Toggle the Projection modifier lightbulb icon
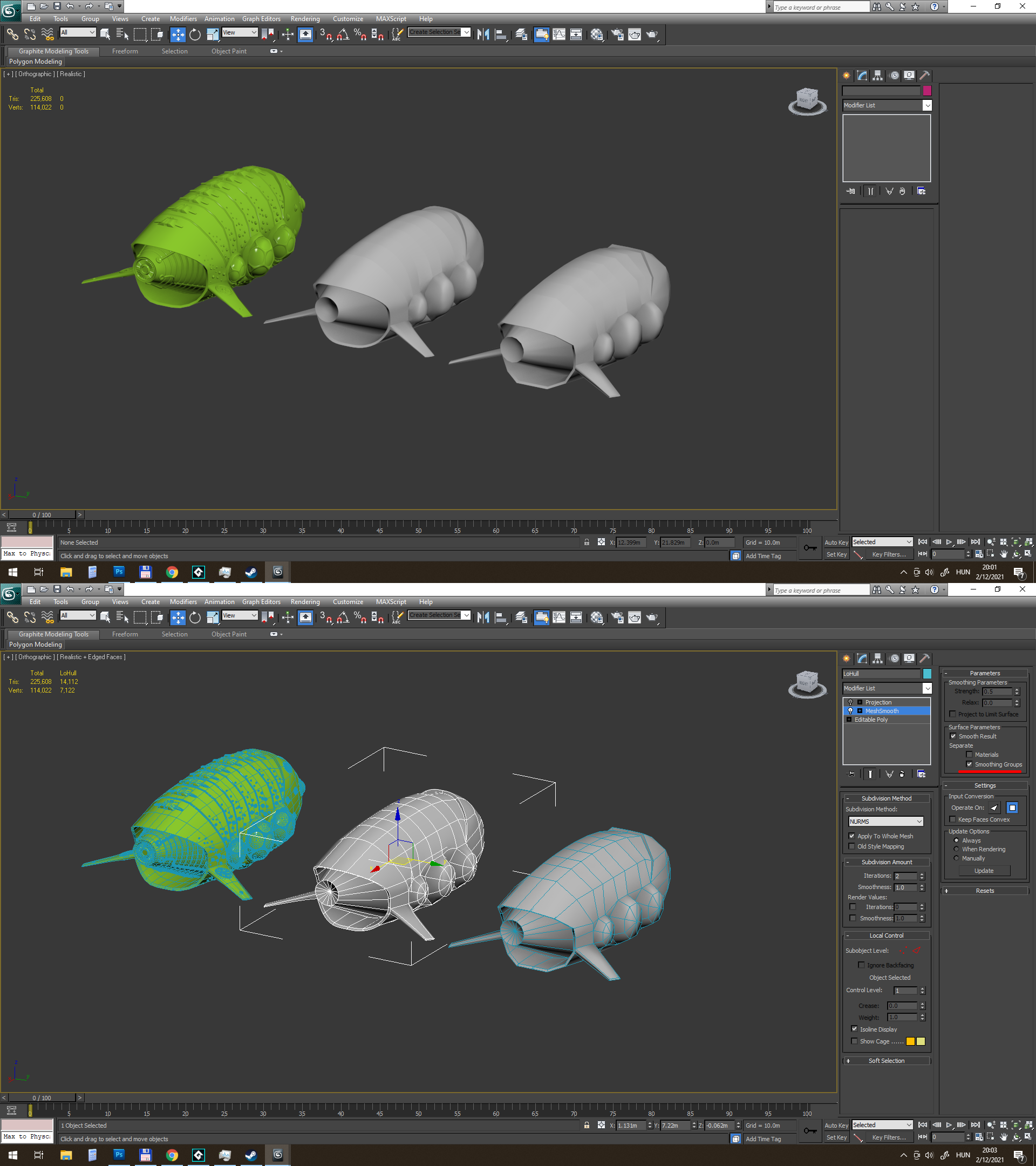The image size is (1036, 1166). (x=850, y=702)
